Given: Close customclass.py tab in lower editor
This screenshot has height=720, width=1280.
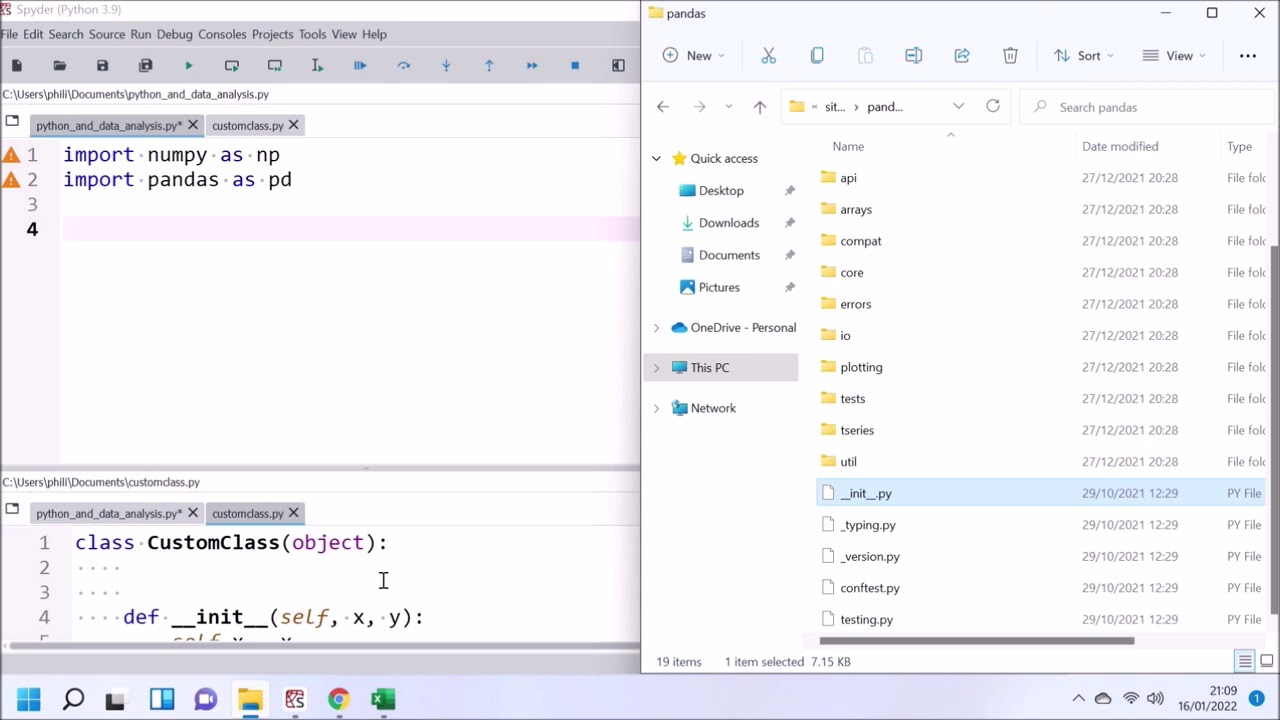Looking at the screenshot, I should (x=294, y=513).
